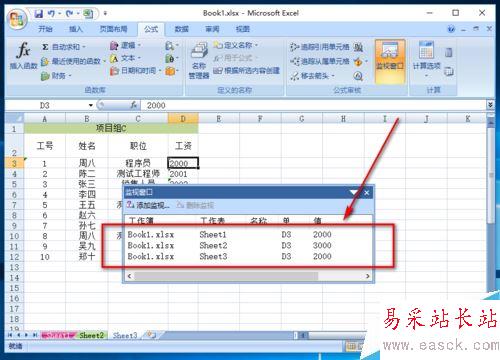Open Undo history dropdown arrow
Viewport: 500px width, 360px height.
59,14
